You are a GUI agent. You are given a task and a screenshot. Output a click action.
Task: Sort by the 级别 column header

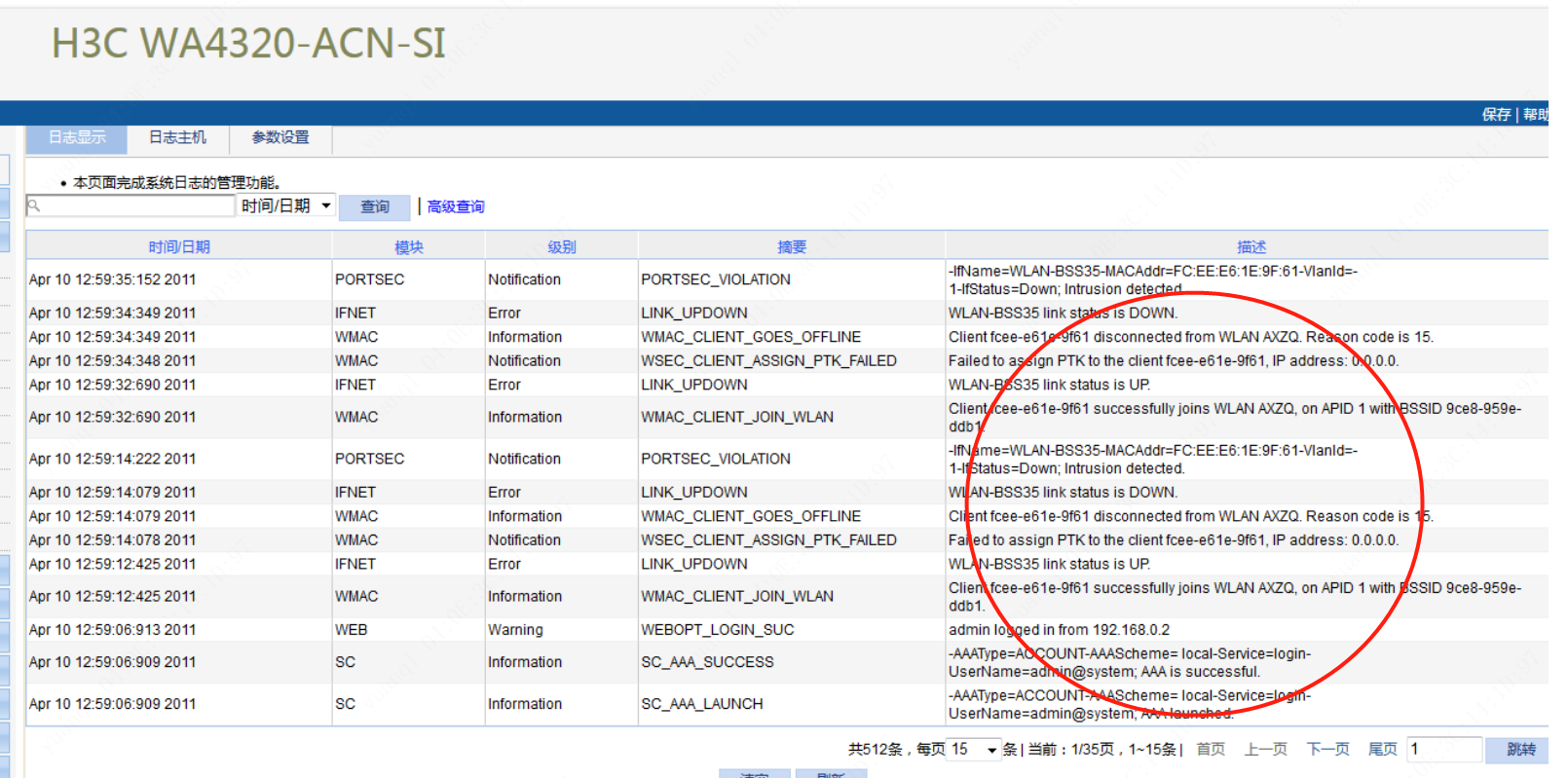562,246
